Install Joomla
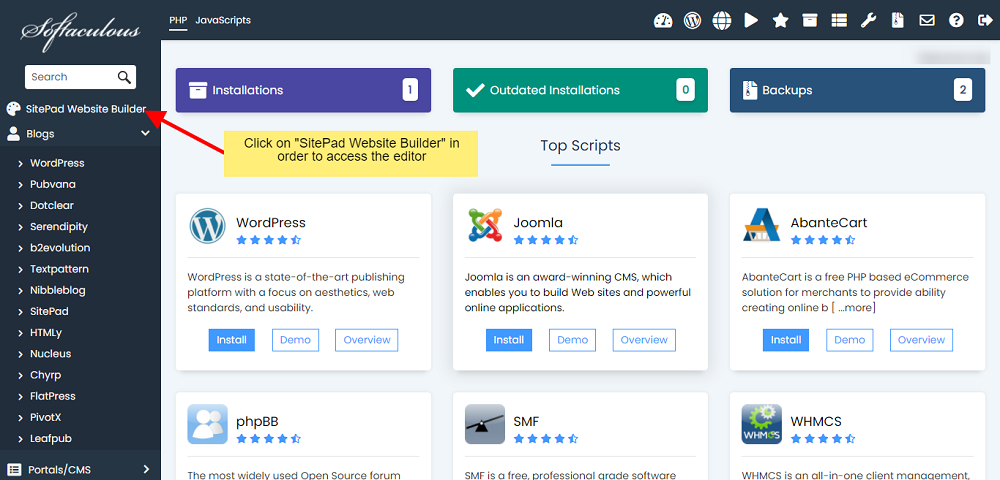Screen dimensions: 1000x480 (x=509, y=340)
